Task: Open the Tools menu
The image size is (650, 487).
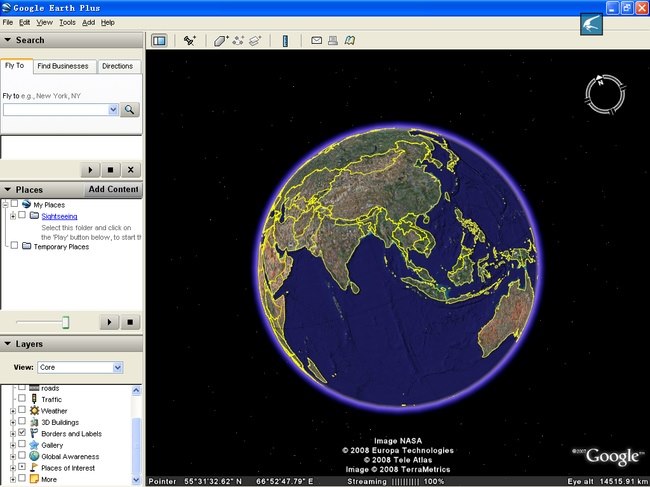Action: coord(67,22)
